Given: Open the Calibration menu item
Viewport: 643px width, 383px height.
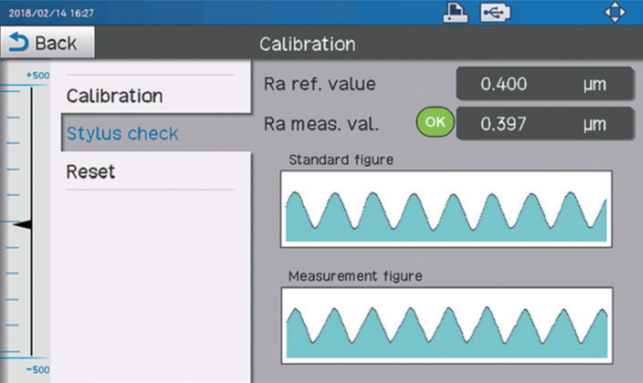Looking at the screenshot, I should (156, 96).
